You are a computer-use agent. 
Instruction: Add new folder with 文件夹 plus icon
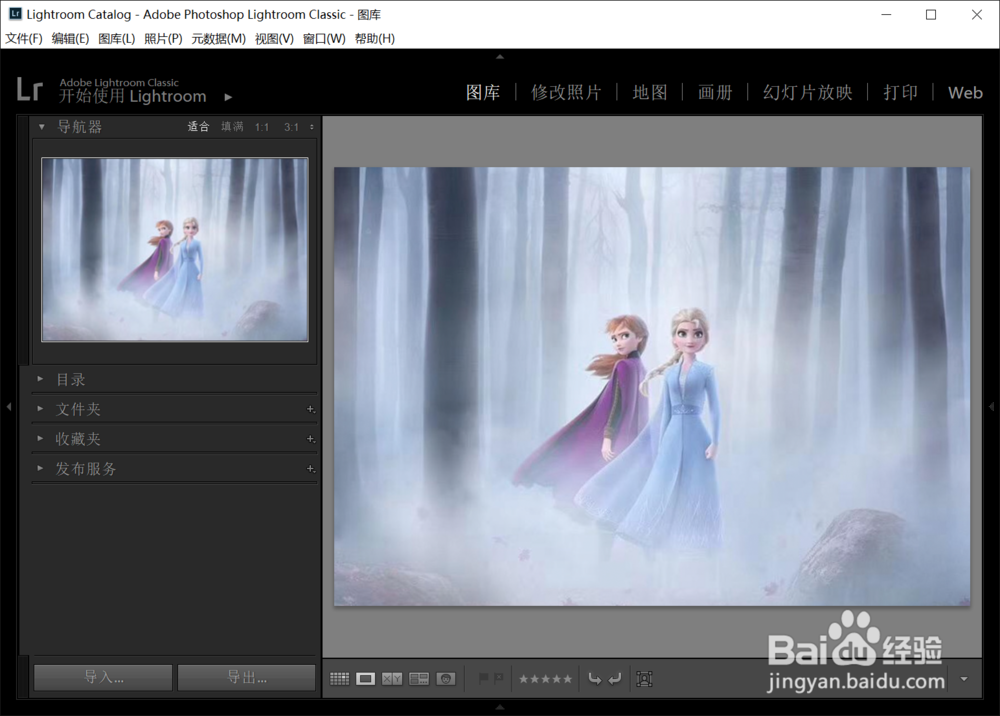pos(311,409)
